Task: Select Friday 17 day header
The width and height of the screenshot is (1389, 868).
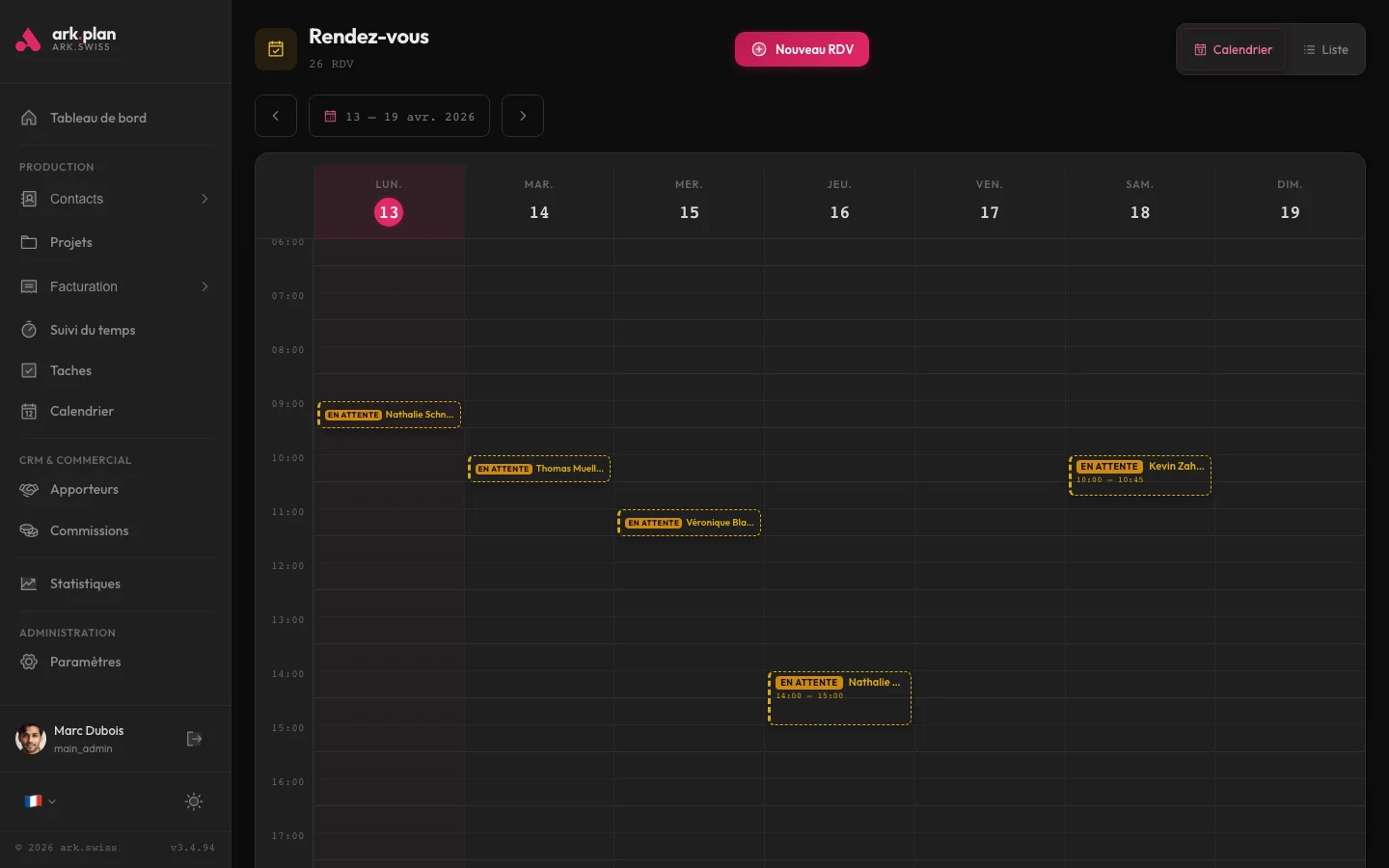Action: [x=990, y=202]
